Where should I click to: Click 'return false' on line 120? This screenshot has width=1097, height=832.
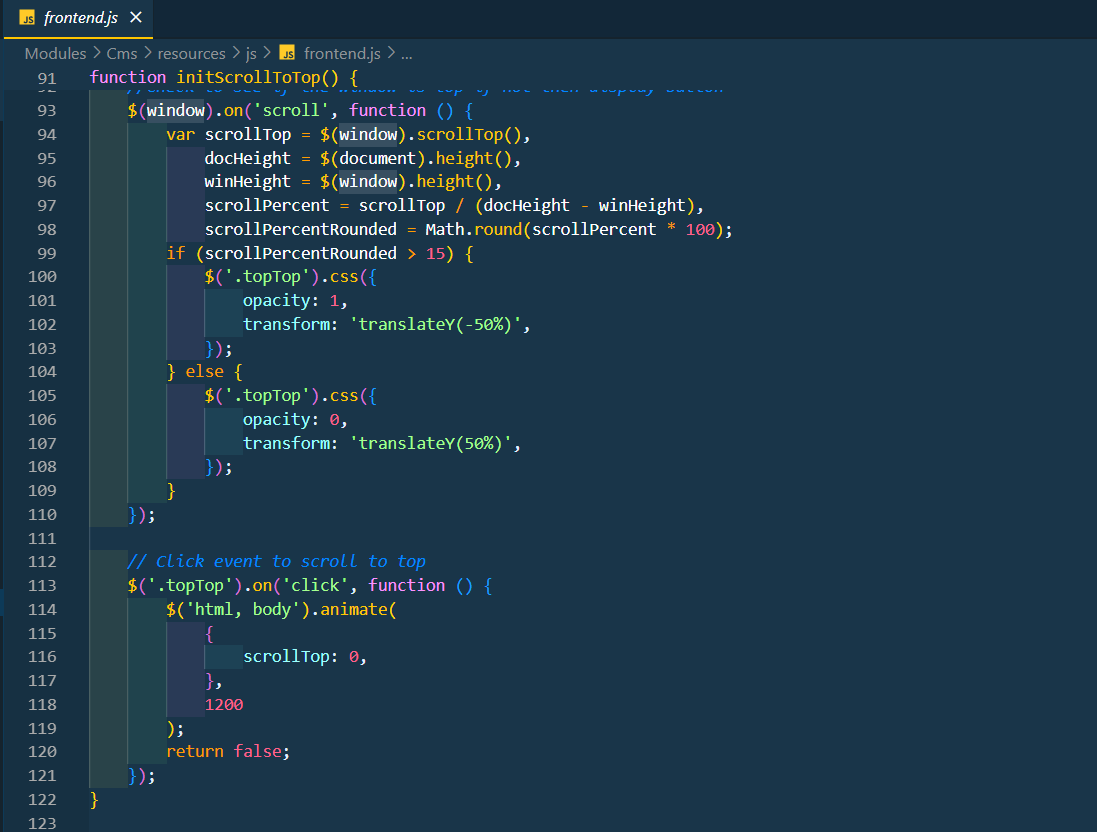pyautogui.click(x=224, y=752)
